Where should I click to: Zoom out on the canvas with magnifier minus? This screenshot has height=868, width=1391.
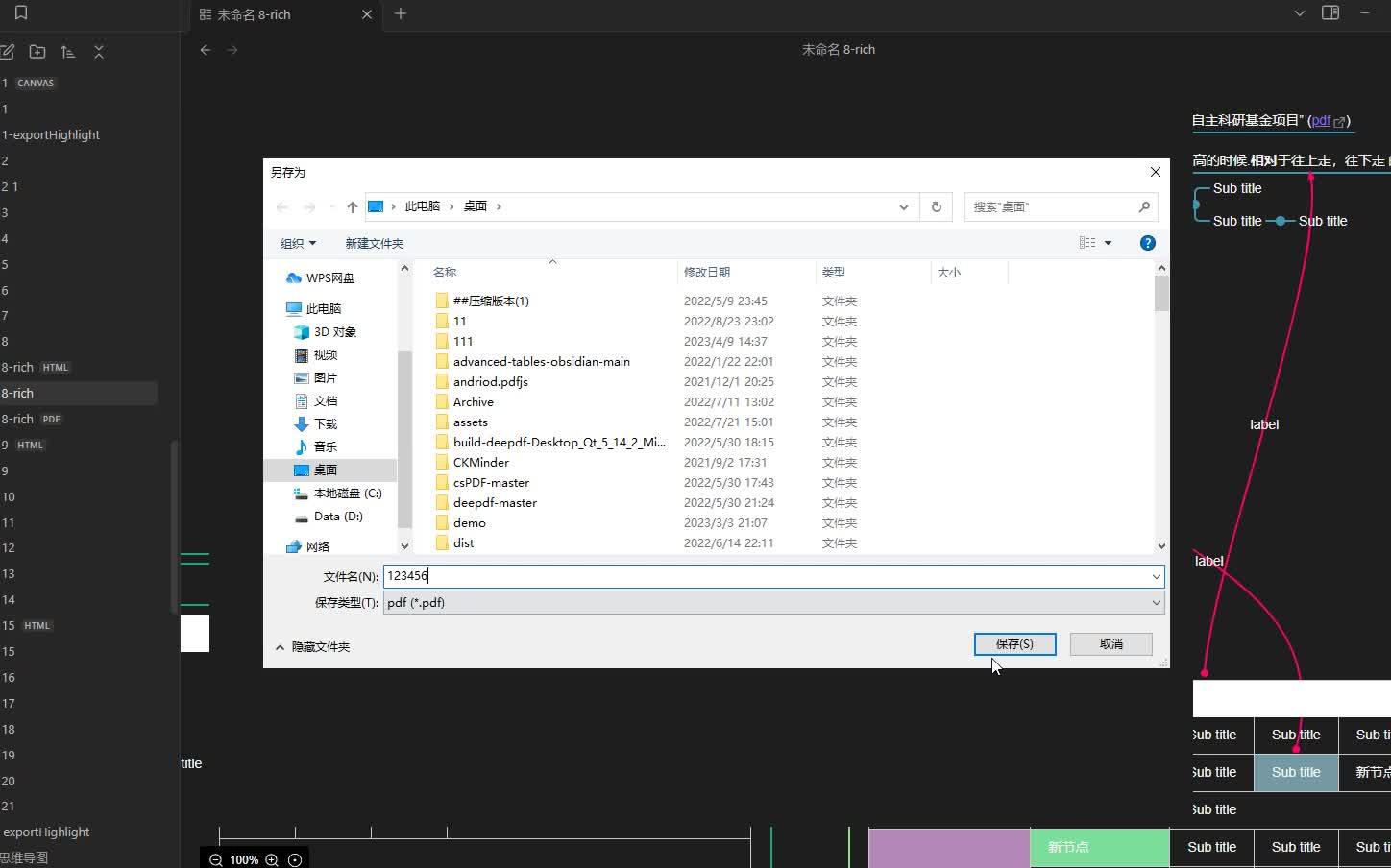coord(215,859)
